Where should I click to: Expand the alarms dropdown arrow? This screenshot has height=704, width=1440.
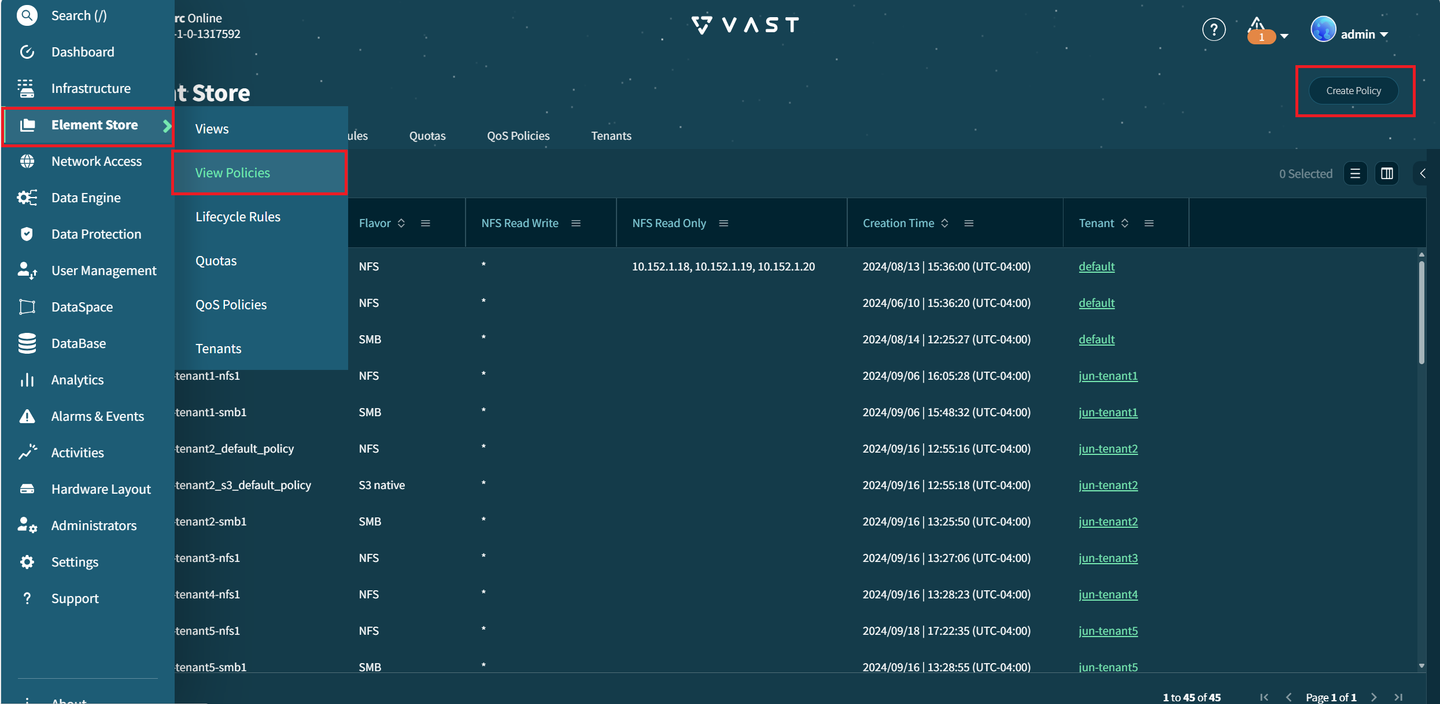click(1284, 36)
